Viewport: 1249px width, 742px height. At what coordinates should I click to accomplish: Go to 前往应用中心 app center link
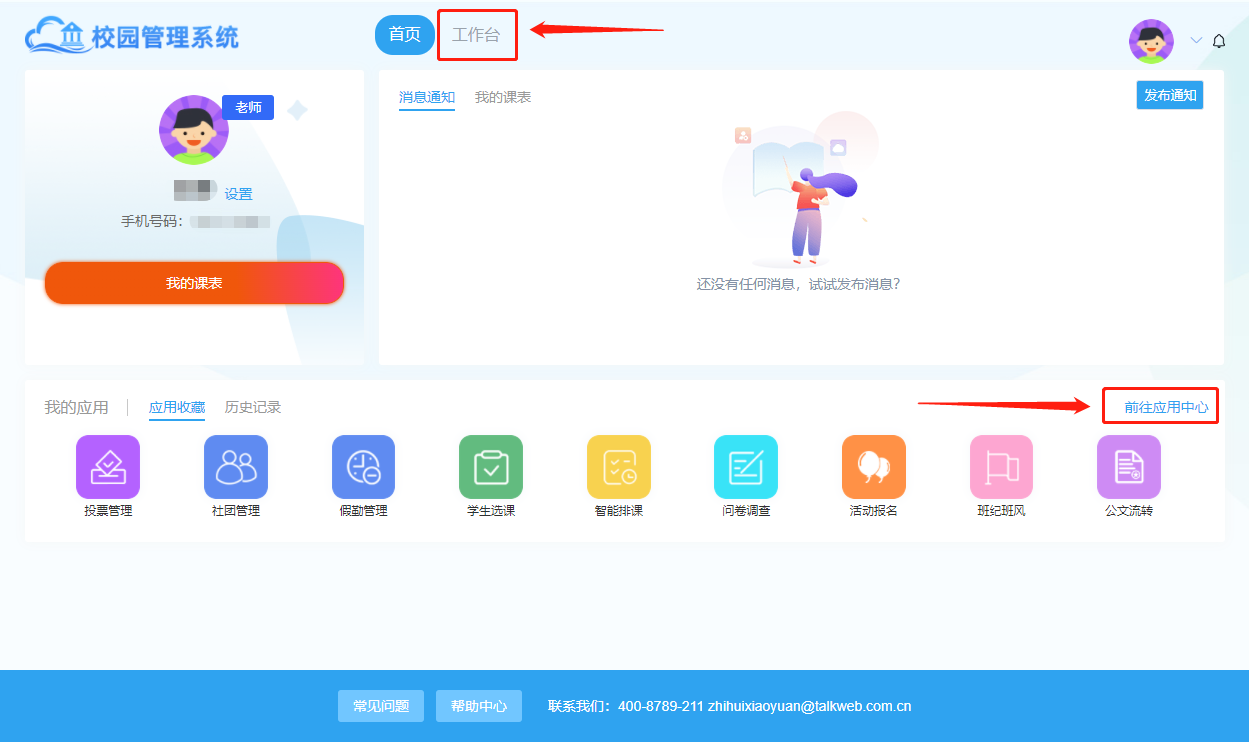(x=1165, y=407)
